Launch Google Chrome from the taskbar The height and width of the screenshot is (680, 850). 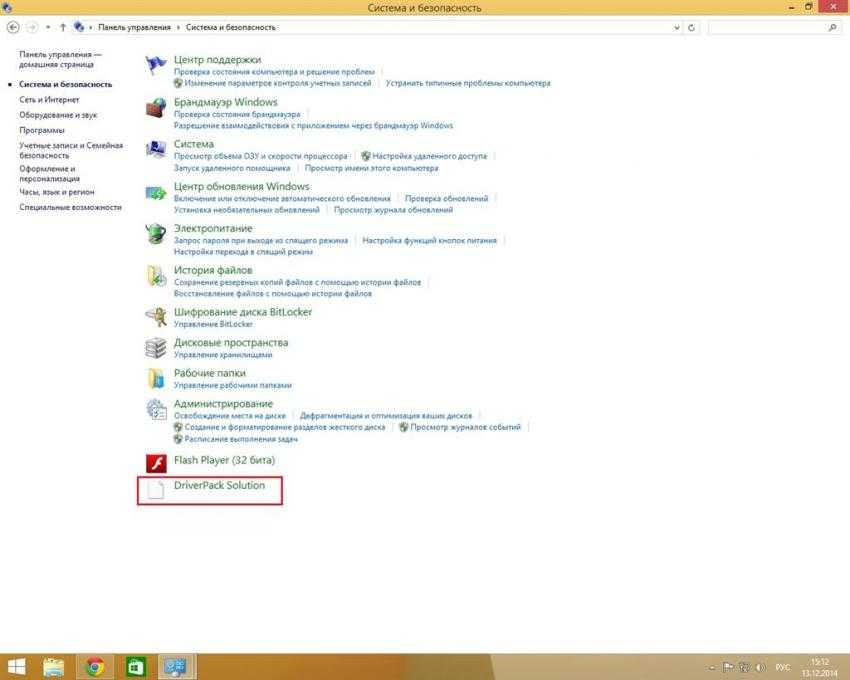point(94,667)
